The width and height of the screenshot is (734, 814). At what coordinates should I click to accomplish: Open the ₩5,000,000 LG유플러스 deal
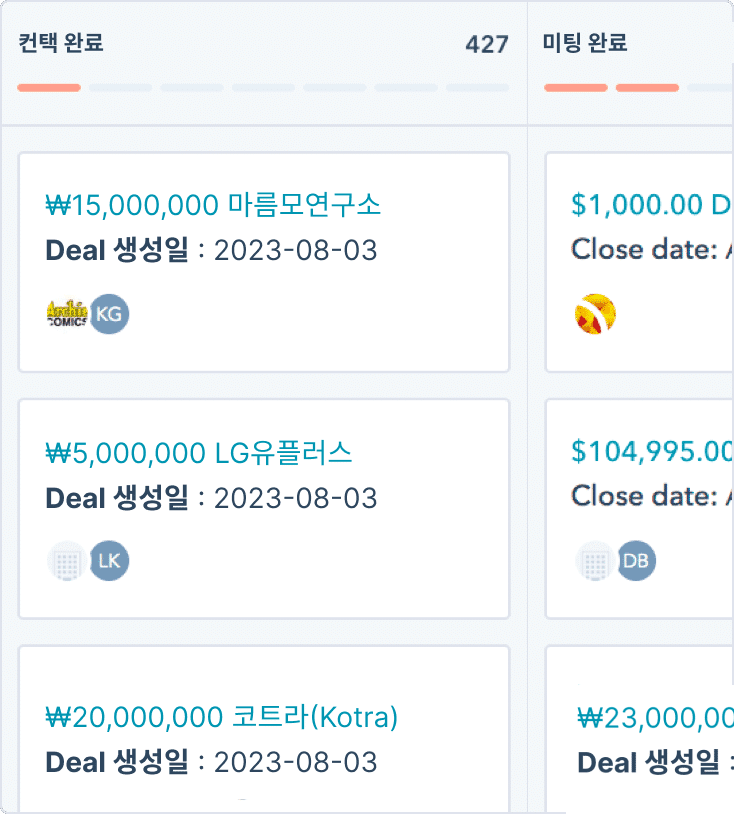point(199,453)
